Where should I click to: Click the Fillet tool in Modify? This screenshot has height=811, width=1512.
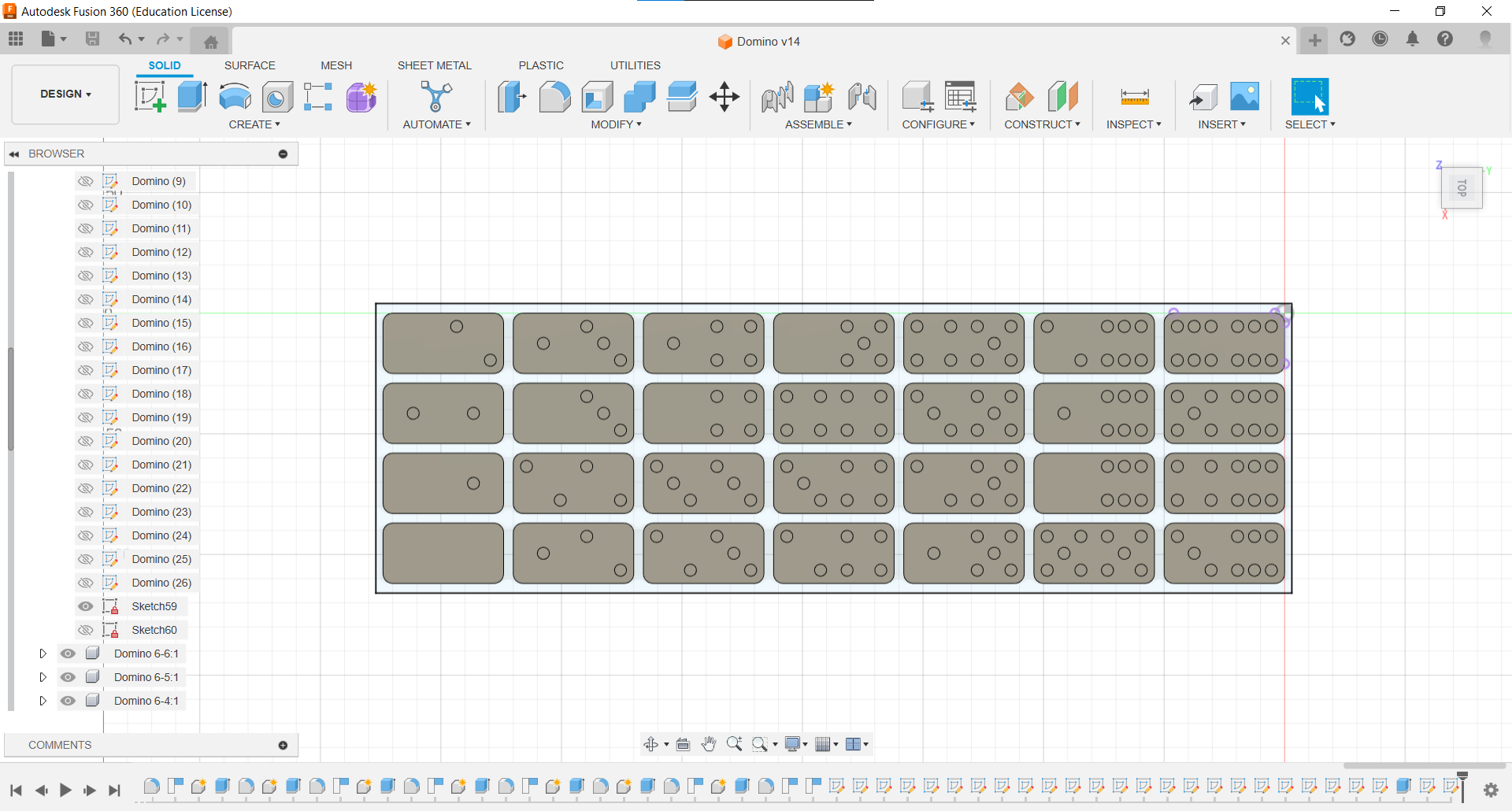[x=554, y=97]
